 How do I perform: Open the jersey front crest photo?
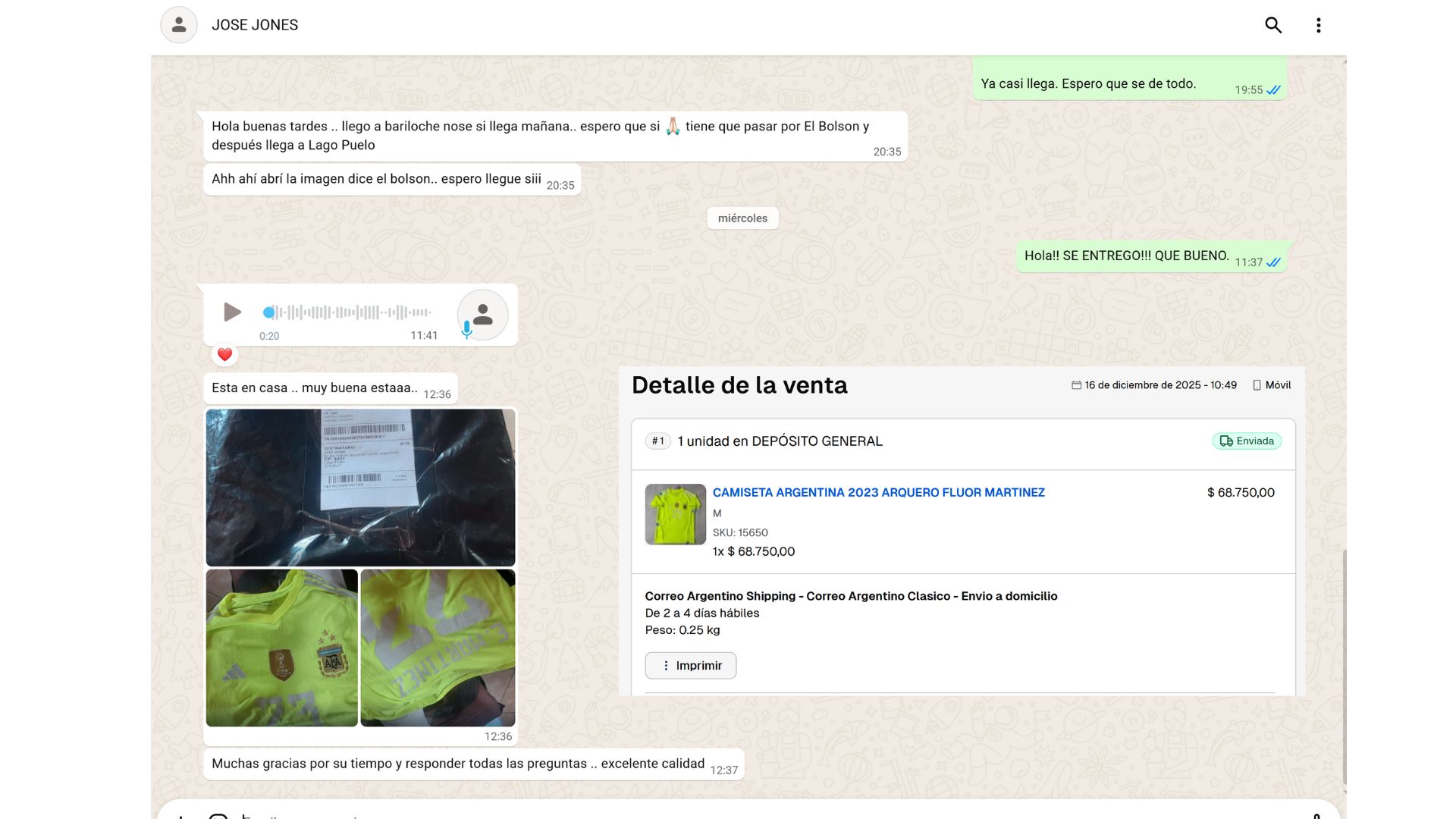pos(281,648)
